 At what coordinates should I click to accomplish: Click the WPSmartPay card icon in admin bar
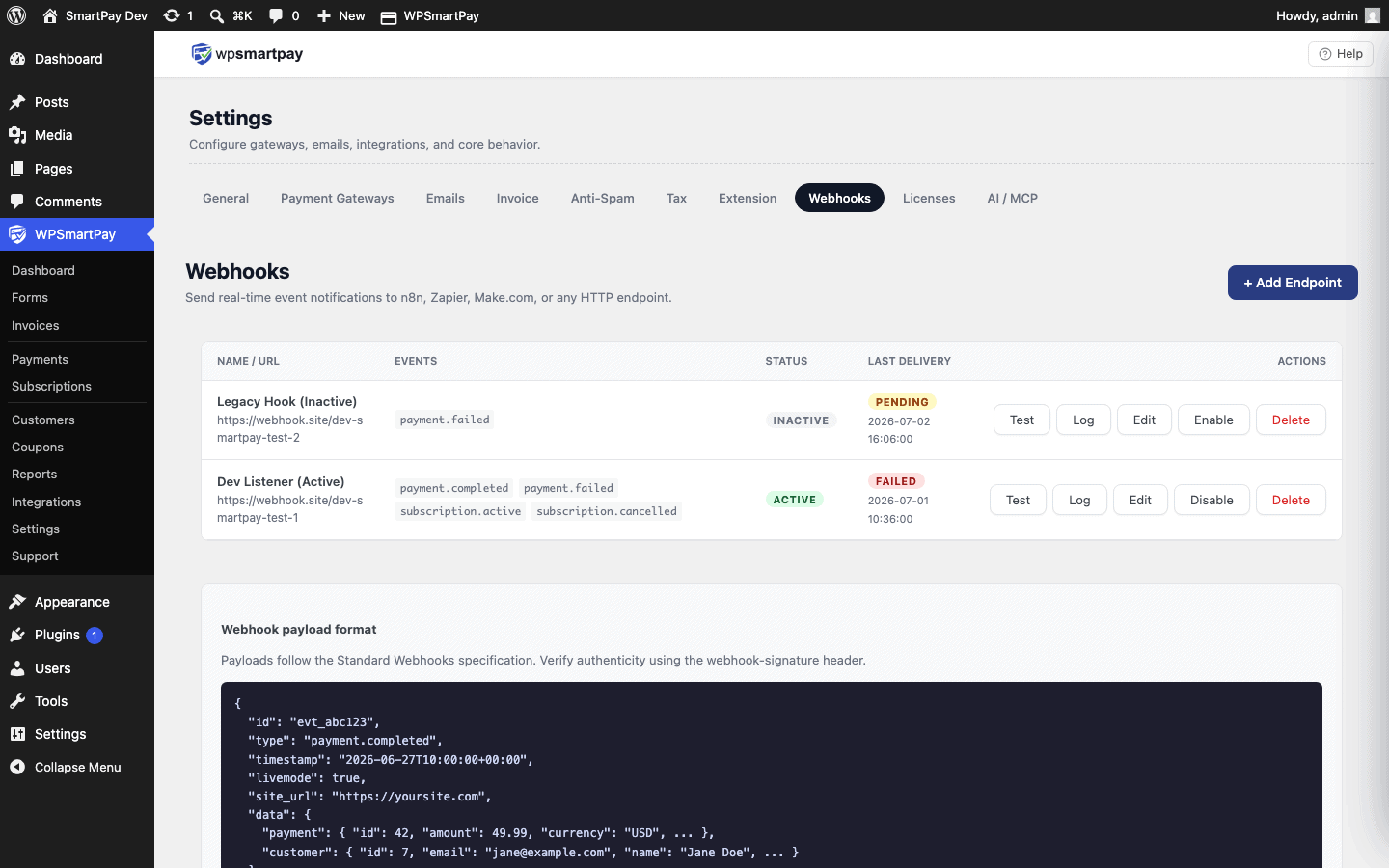(x=389, y=16)
